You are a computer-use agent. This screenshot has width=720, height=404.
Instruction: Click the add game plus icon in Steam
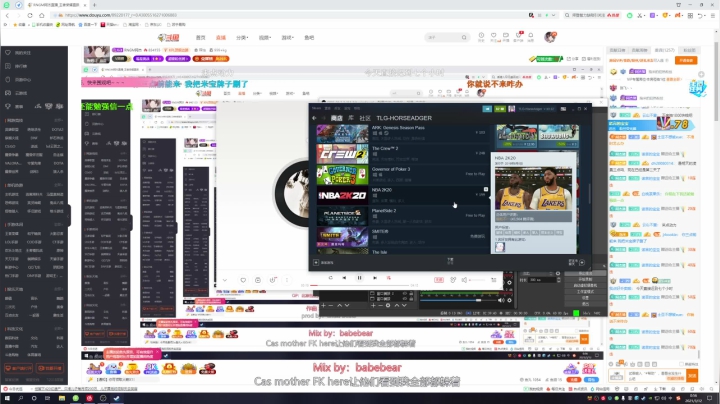point(316,263)
